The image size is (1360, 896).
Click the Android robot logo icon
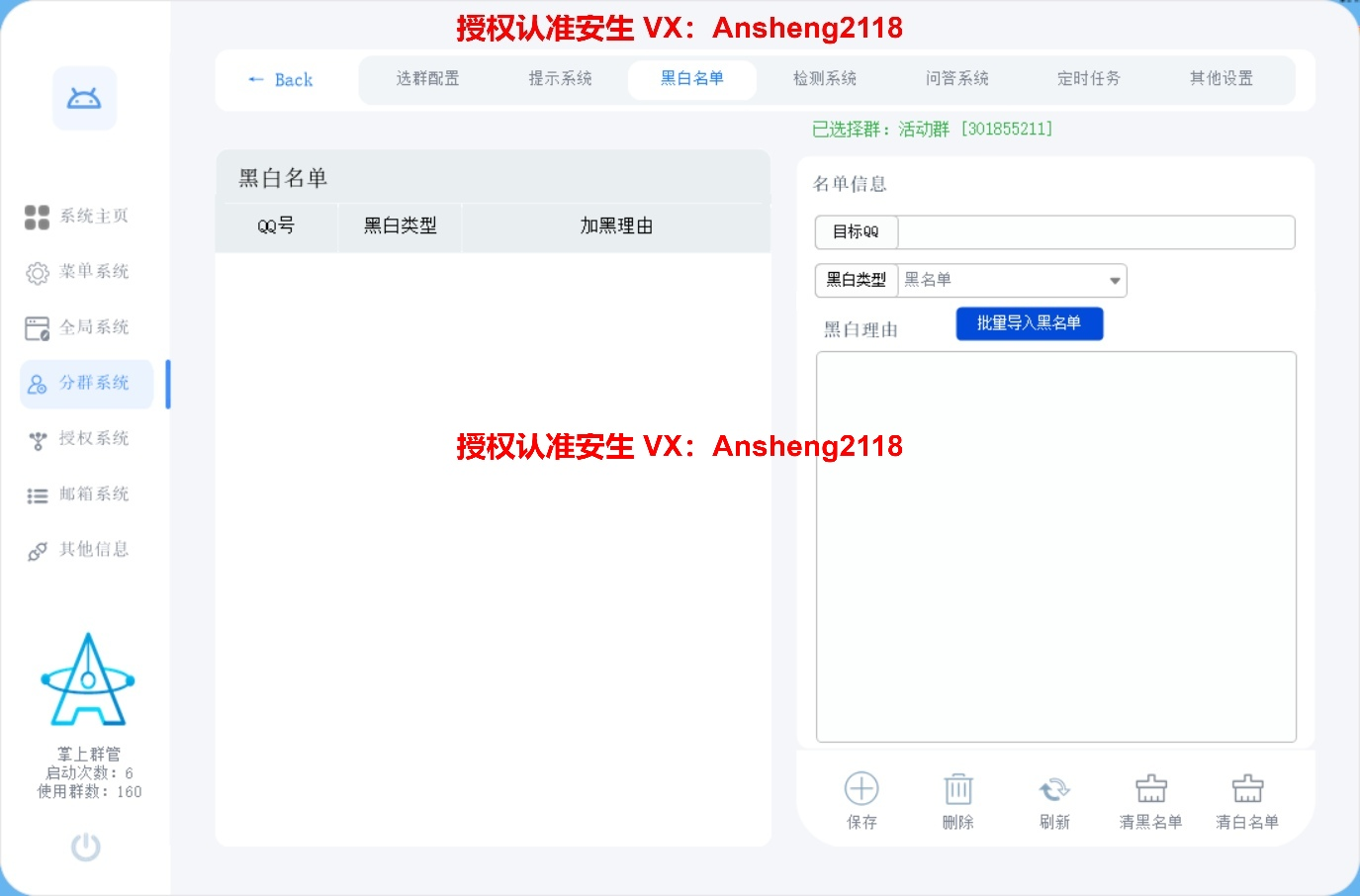coord(84,98)
